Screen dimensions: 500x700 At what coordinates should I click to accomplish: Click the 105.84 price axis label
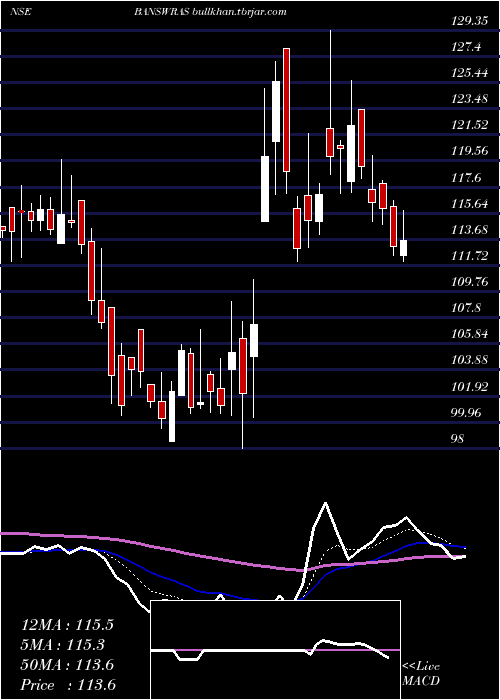coord(469,334)
